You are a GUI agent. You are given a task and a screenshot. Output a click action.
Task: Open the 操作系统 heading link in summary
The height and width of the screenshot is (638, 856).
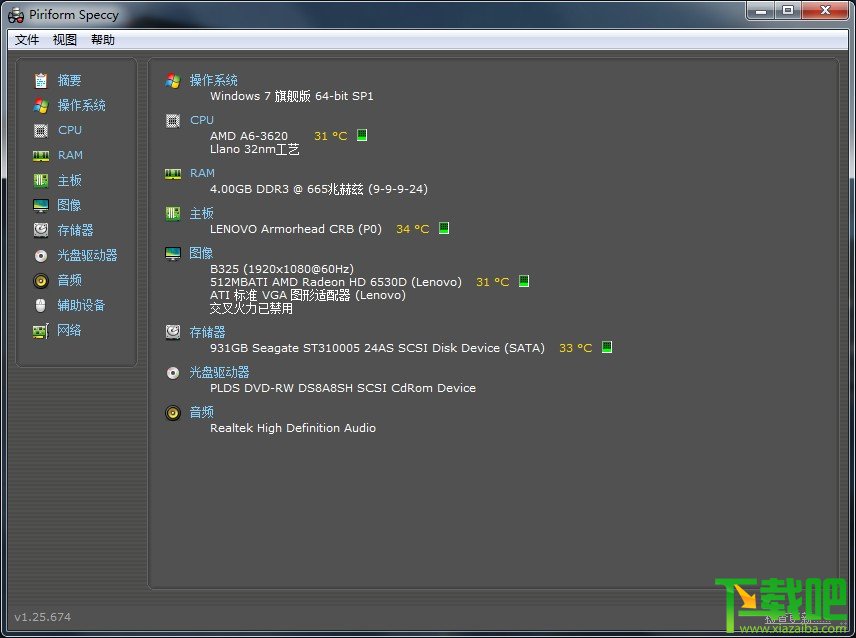tap(213, 81)
